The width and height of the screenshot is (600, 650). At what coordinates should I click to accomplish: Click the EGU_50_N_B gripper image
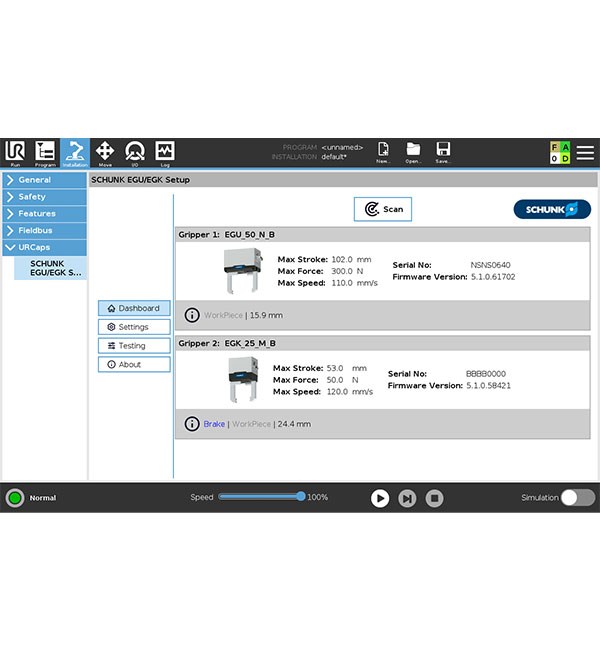point(243,271)
